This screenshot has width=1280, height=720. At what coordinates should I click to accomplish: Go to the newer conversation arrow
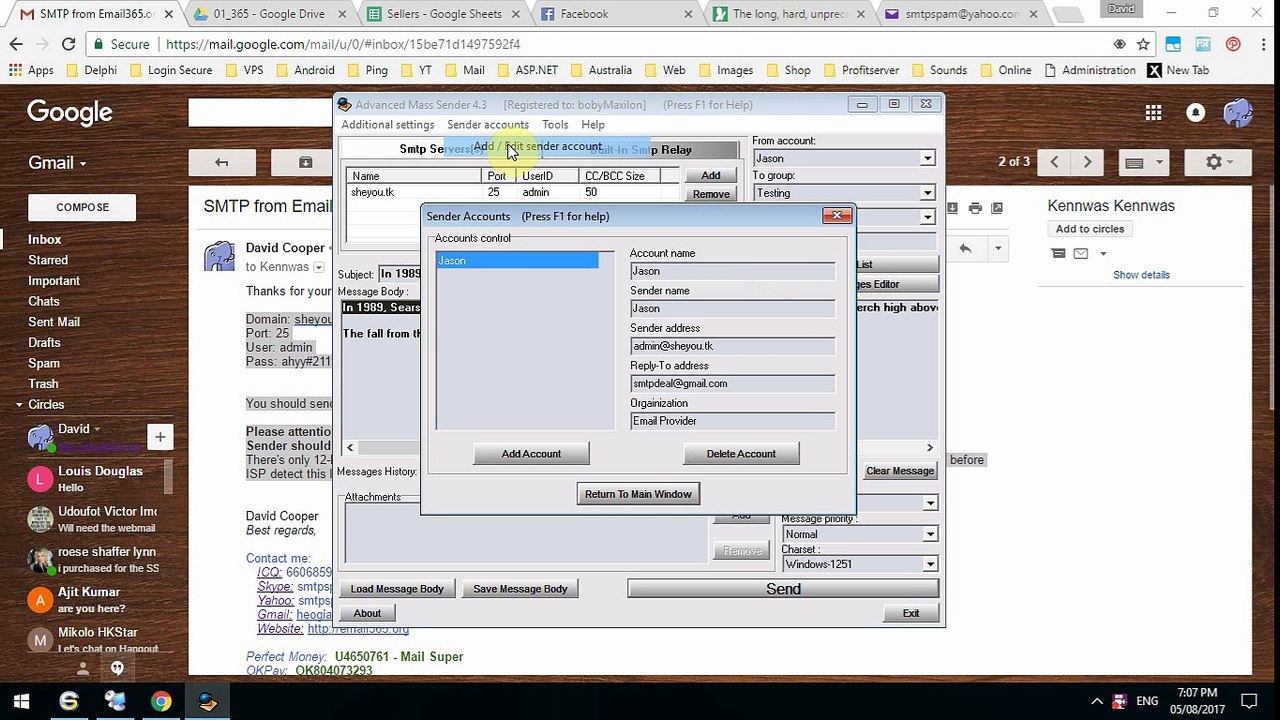coord(1054,162)
